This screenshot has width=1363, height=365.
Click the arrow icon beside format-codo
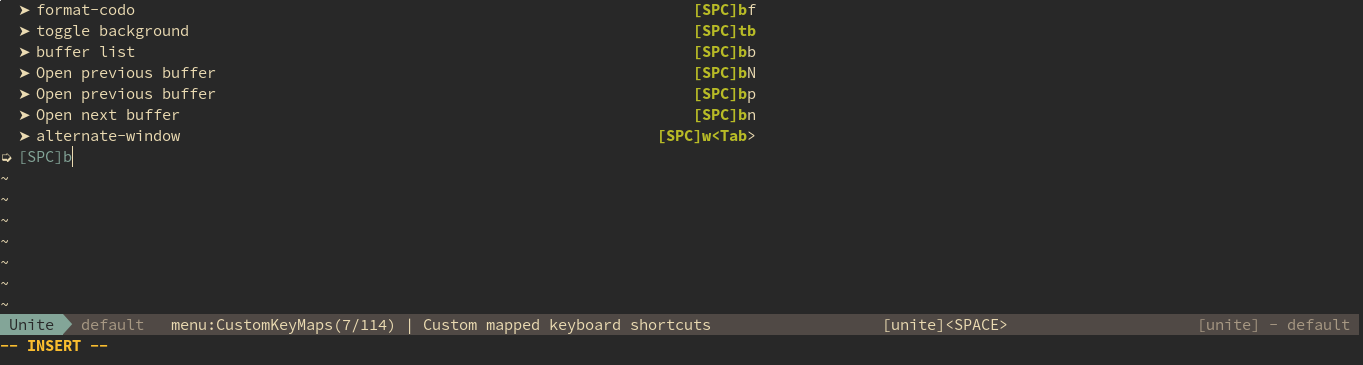pos(24,10)
